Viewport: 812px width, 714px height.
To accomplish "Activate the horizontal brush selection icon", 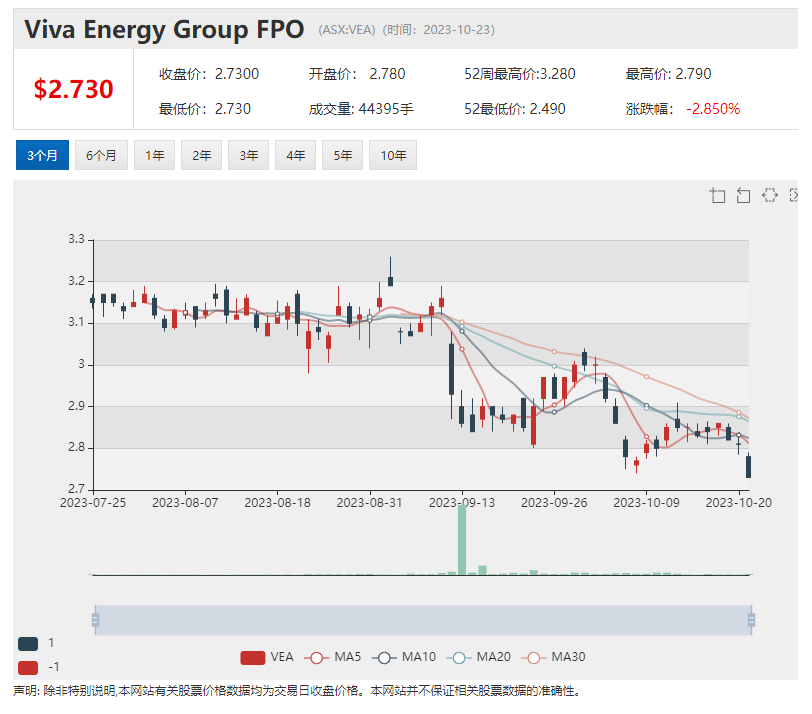I will coord(769,195).
